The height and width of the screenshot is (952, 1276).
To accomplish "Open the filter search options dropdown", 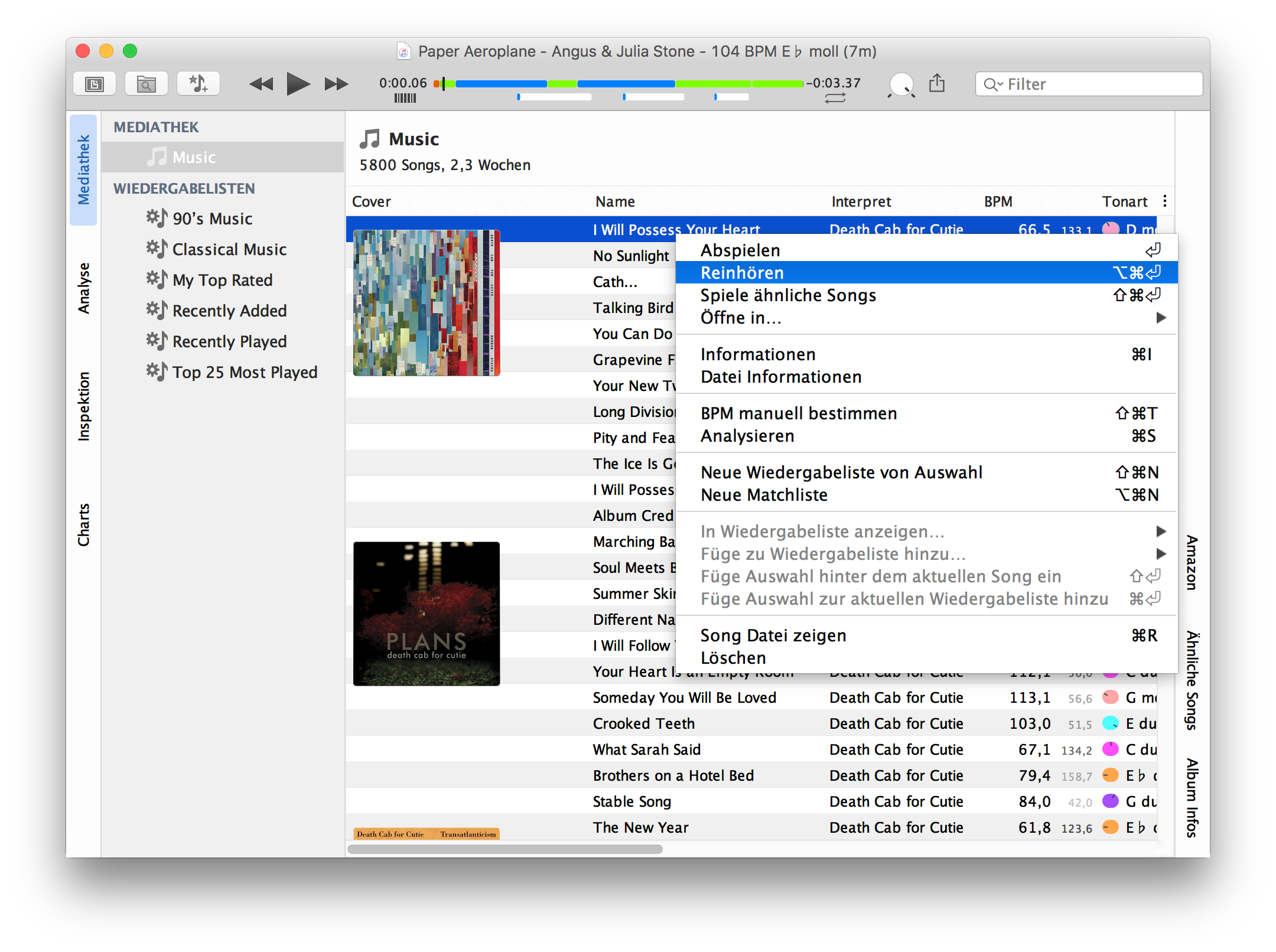I will tap(992, 84).
